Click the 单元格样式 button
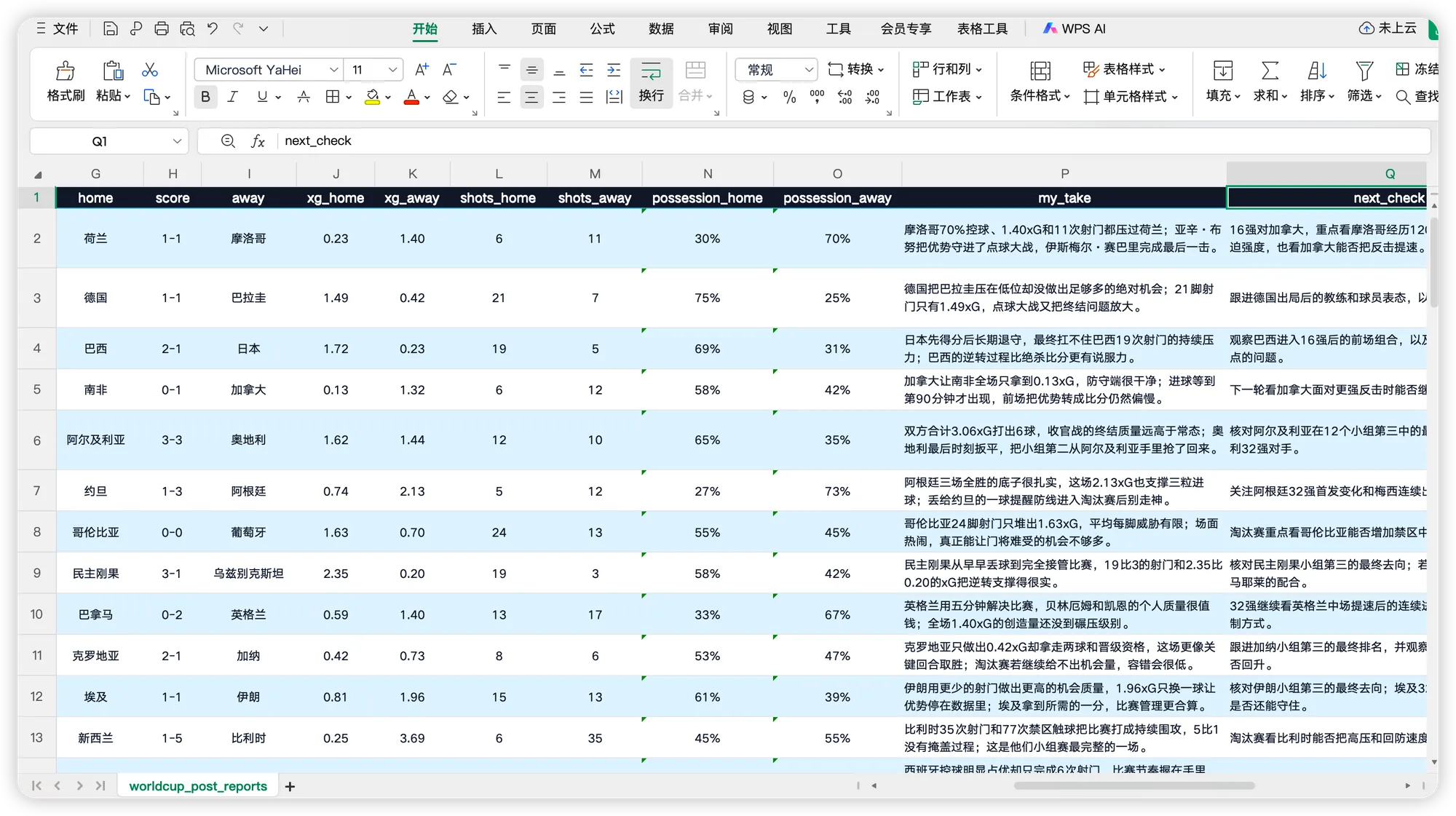 (1131, 97)
